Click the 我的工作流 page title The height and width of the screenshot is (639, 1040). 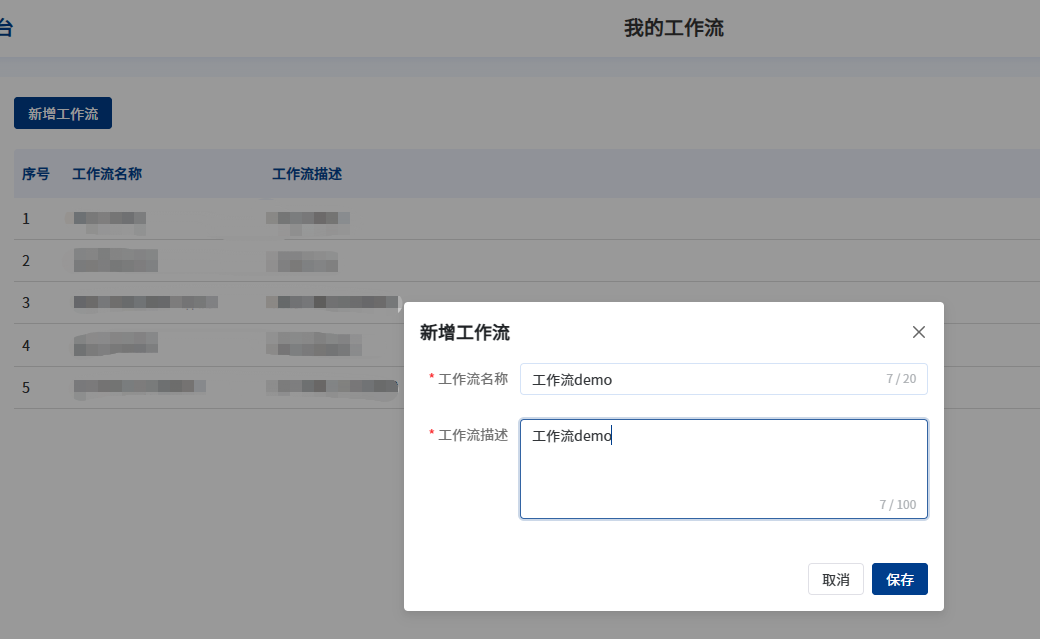673,28
